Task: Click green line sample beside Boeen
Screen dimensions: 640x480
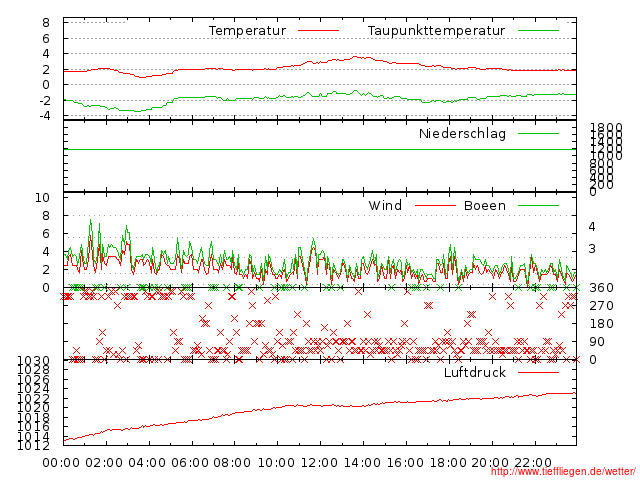Action: pyautogui.click(x=538, y=206)
